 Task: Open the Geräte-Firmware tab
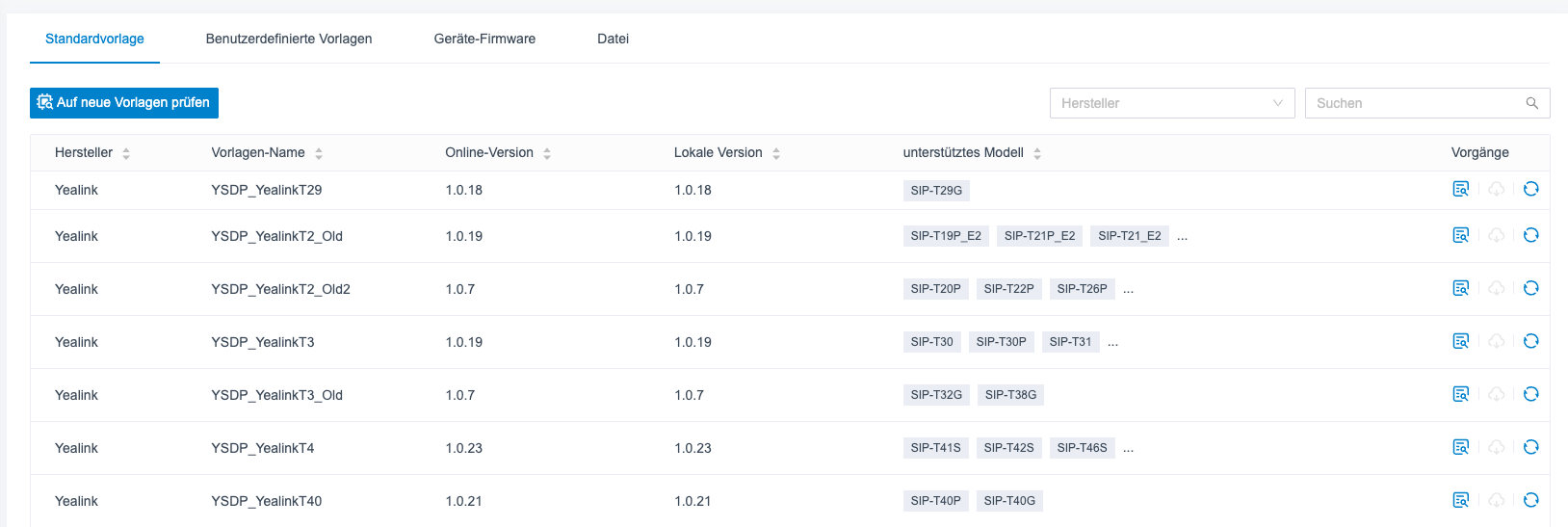point(484,39)
